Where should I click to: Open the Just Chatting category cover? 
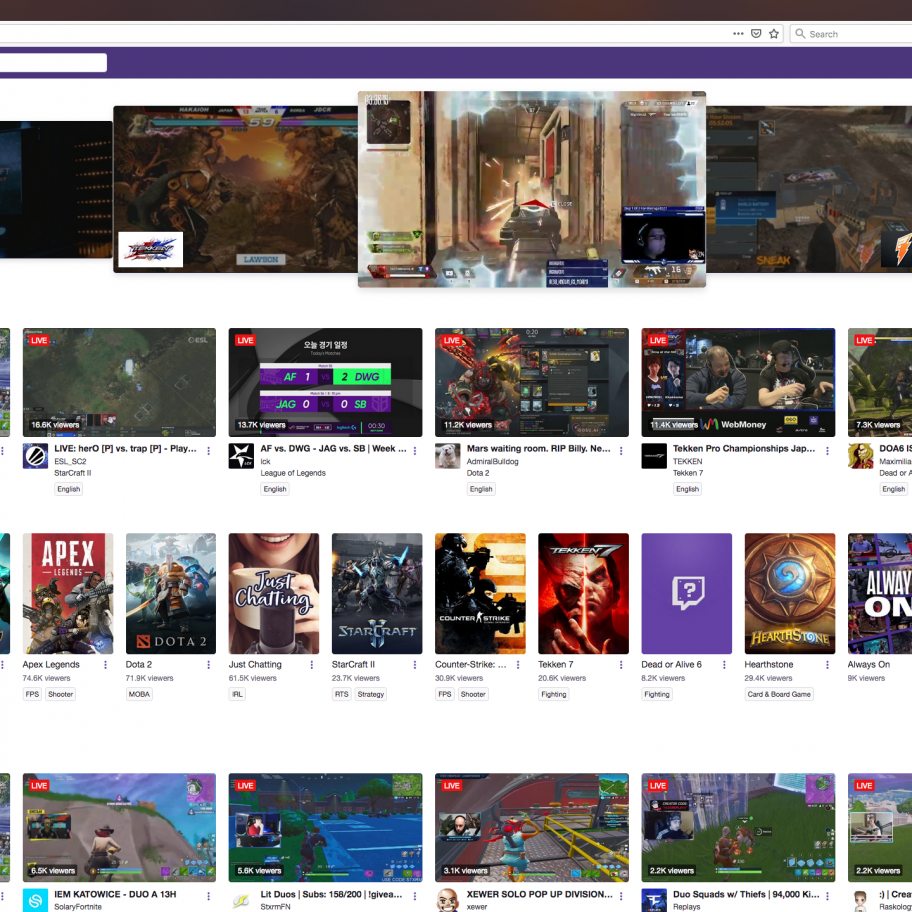coord(273,593)
